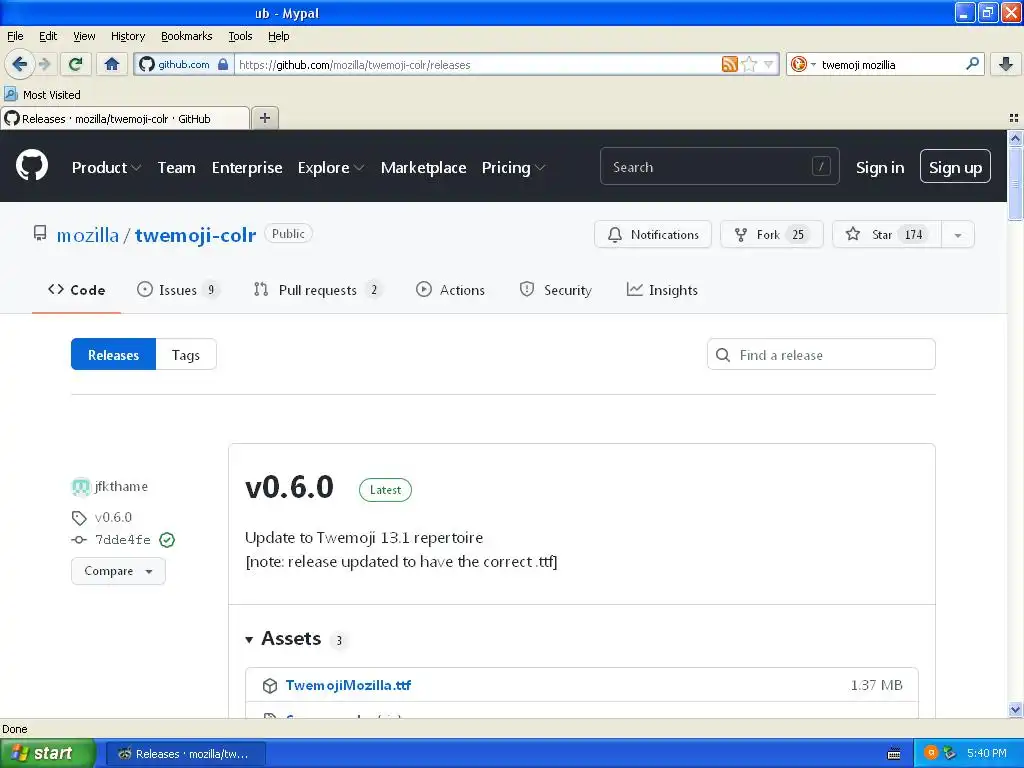
Task: Click the RSS feed icon in address bar
Action: (729, 64)
